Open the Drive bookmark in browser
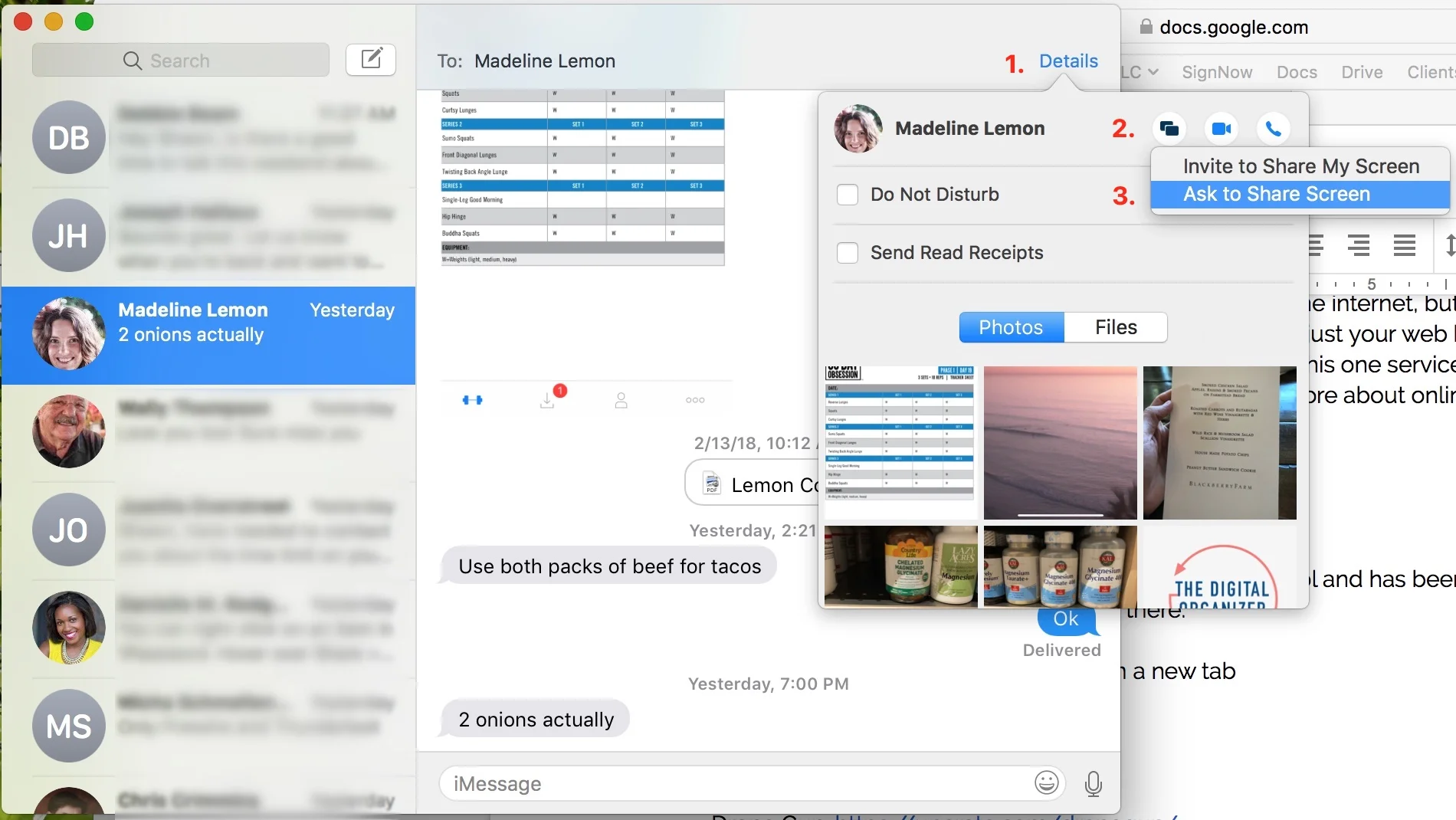Screen dimensions: 1456x820 point(1362,72)
